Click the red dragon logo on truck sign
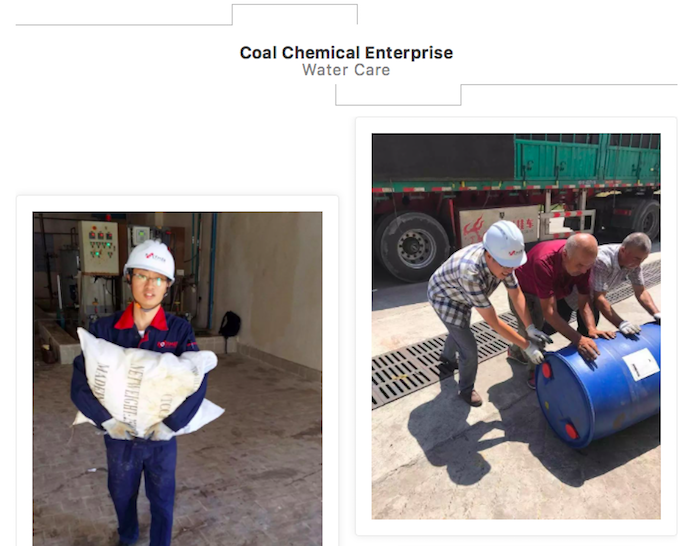The image size is (700, 546). click(x=473, y=228)
